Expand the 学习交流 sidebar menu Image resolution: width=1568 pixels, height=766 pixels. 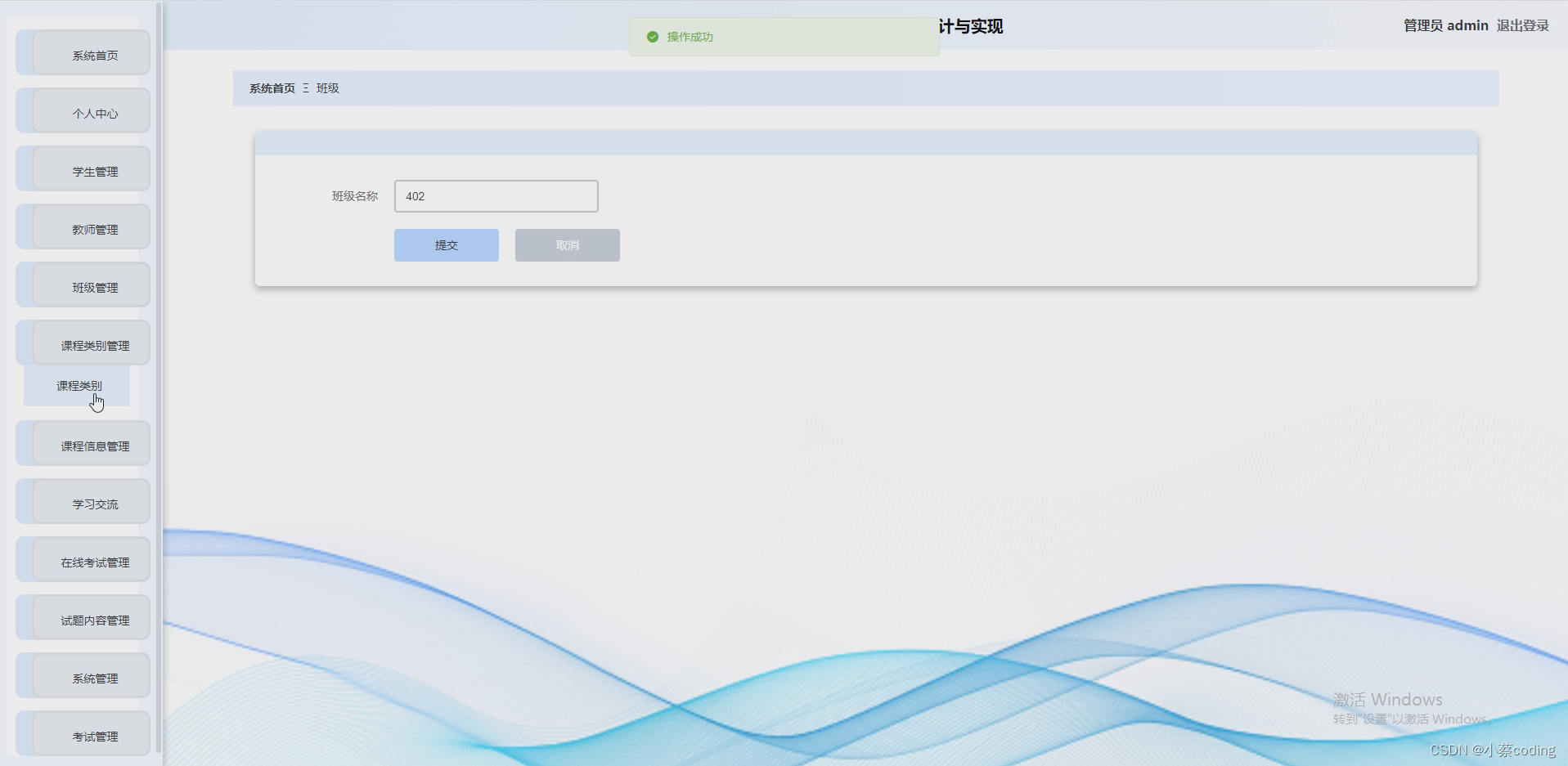tap(83, 502)
